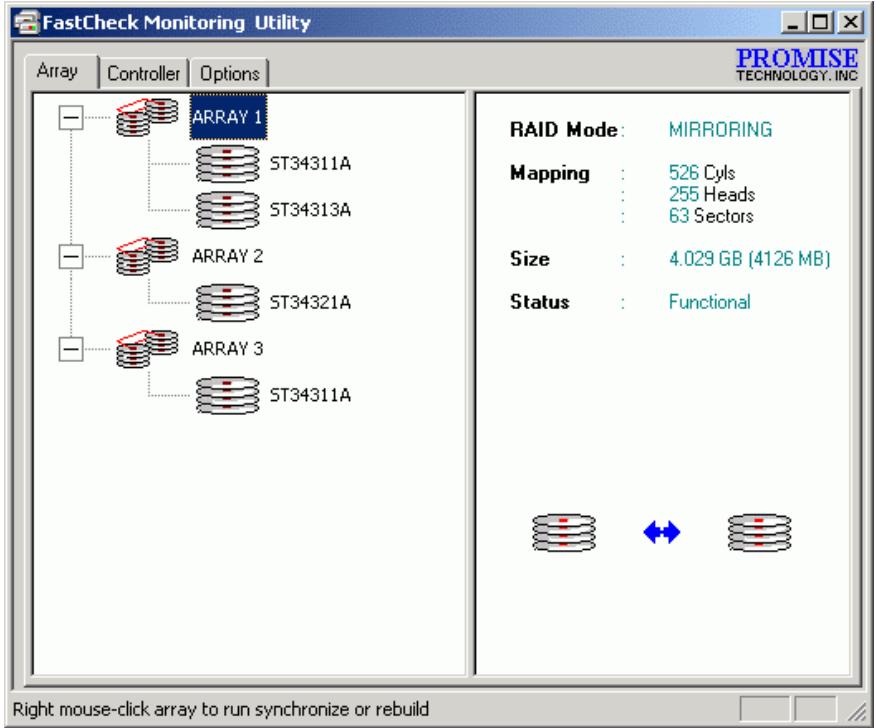Image resolution: width=876 pixels, height=728 pixels.
Task: Click the ARRAY 1 disk stack icon
Action: coord(147,117)
